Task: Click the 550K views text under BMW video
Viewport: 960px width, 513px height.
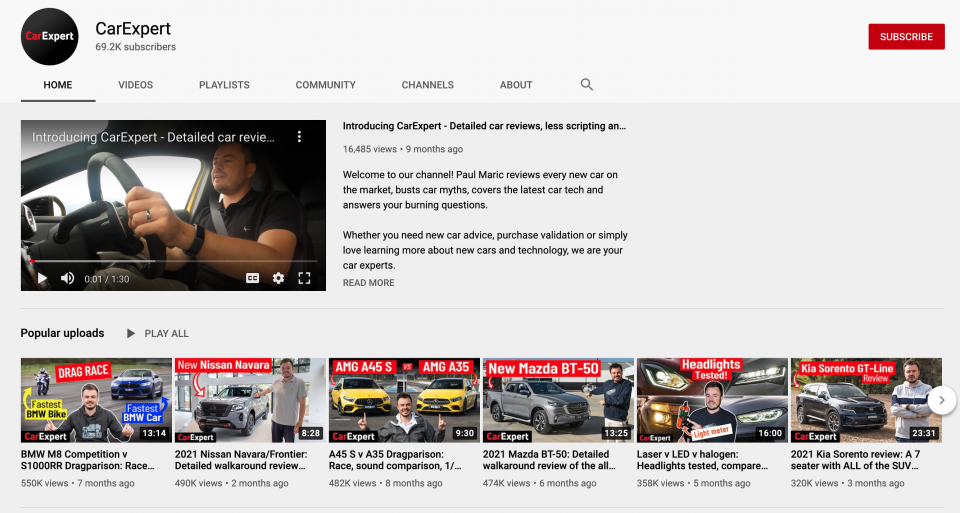Action: [45, 483]
